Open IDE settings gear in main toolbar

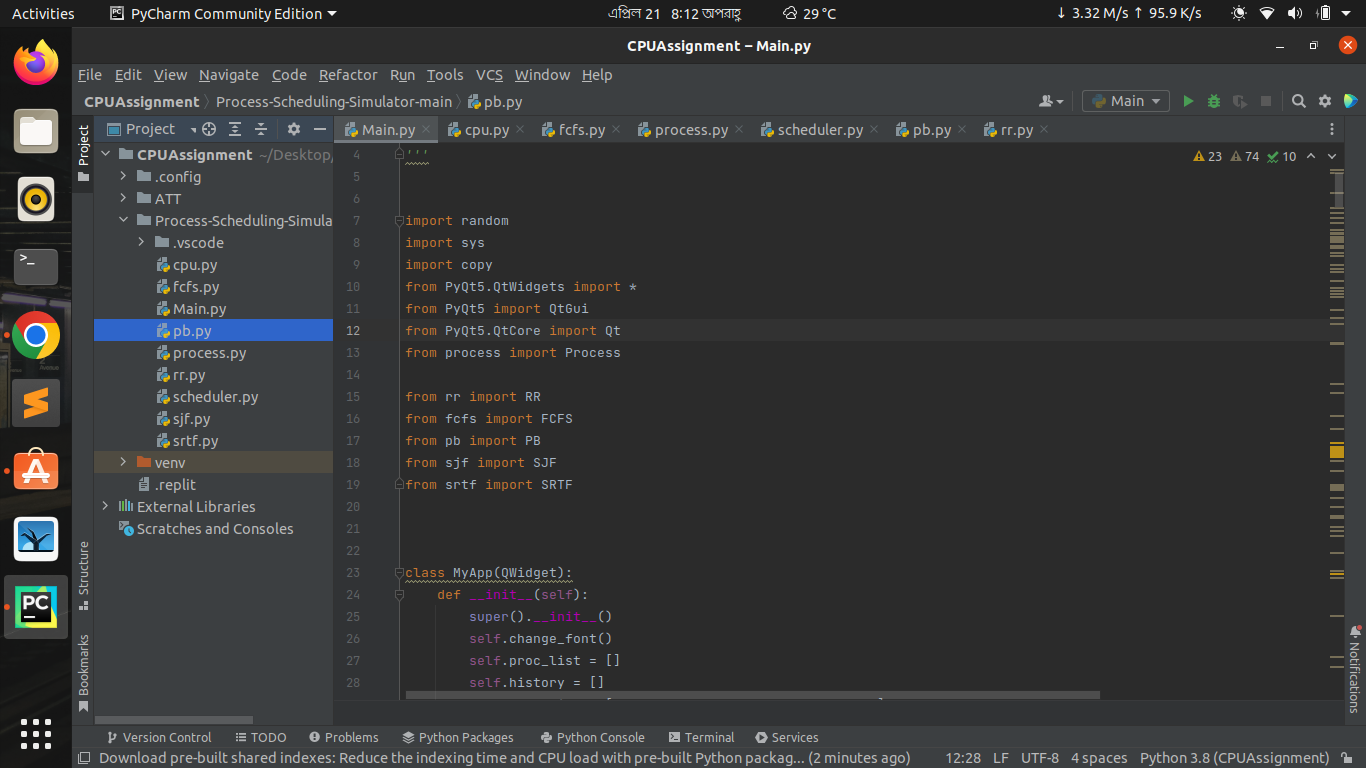1325,101
